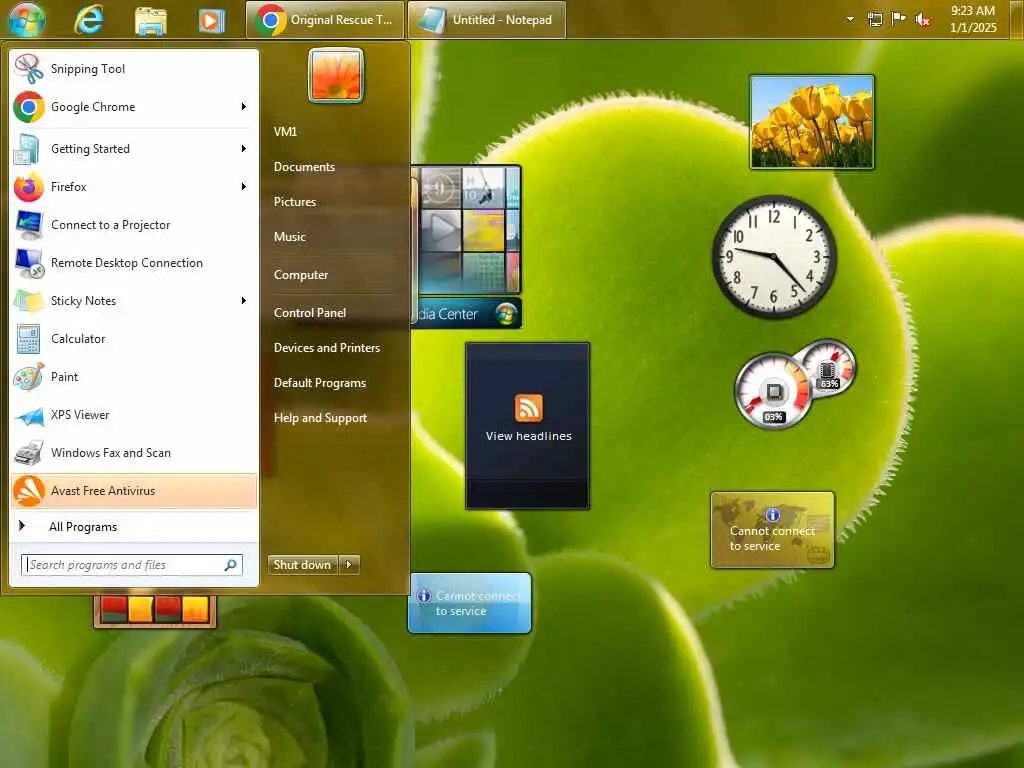Image resolution: width=1024 pixels, height=768 pixels.
Task: Click the RSS feed icon in headlines gadget
Action: tap(528, 408)
